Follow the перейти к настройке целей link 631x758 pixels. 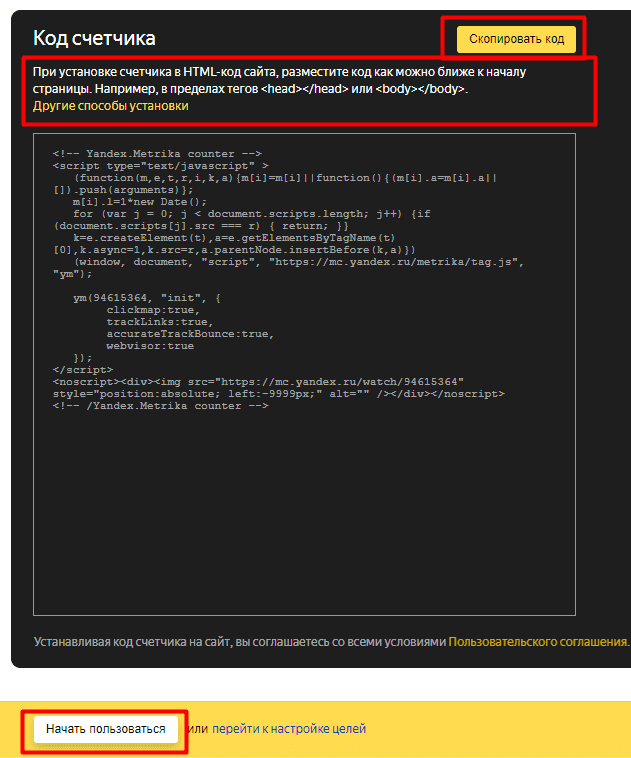point(289,729)
